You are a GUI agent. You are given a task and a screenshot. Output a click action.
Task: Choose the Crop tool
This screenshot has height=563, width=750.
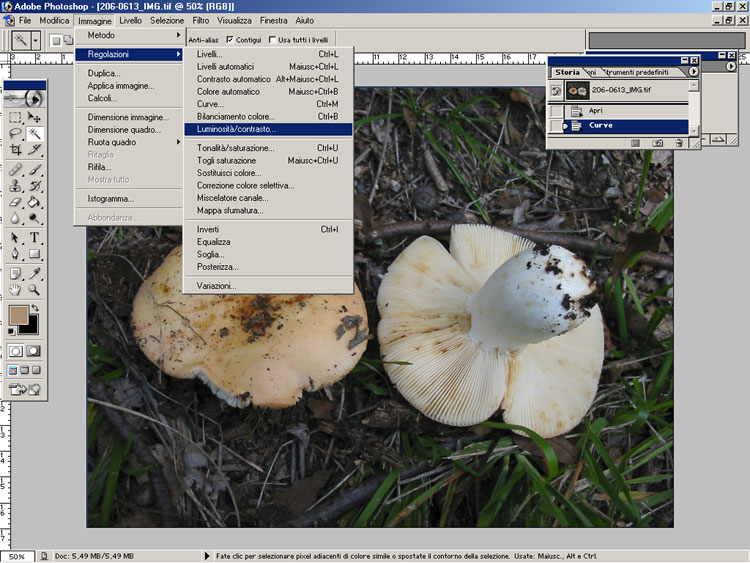tap(15, 150)
